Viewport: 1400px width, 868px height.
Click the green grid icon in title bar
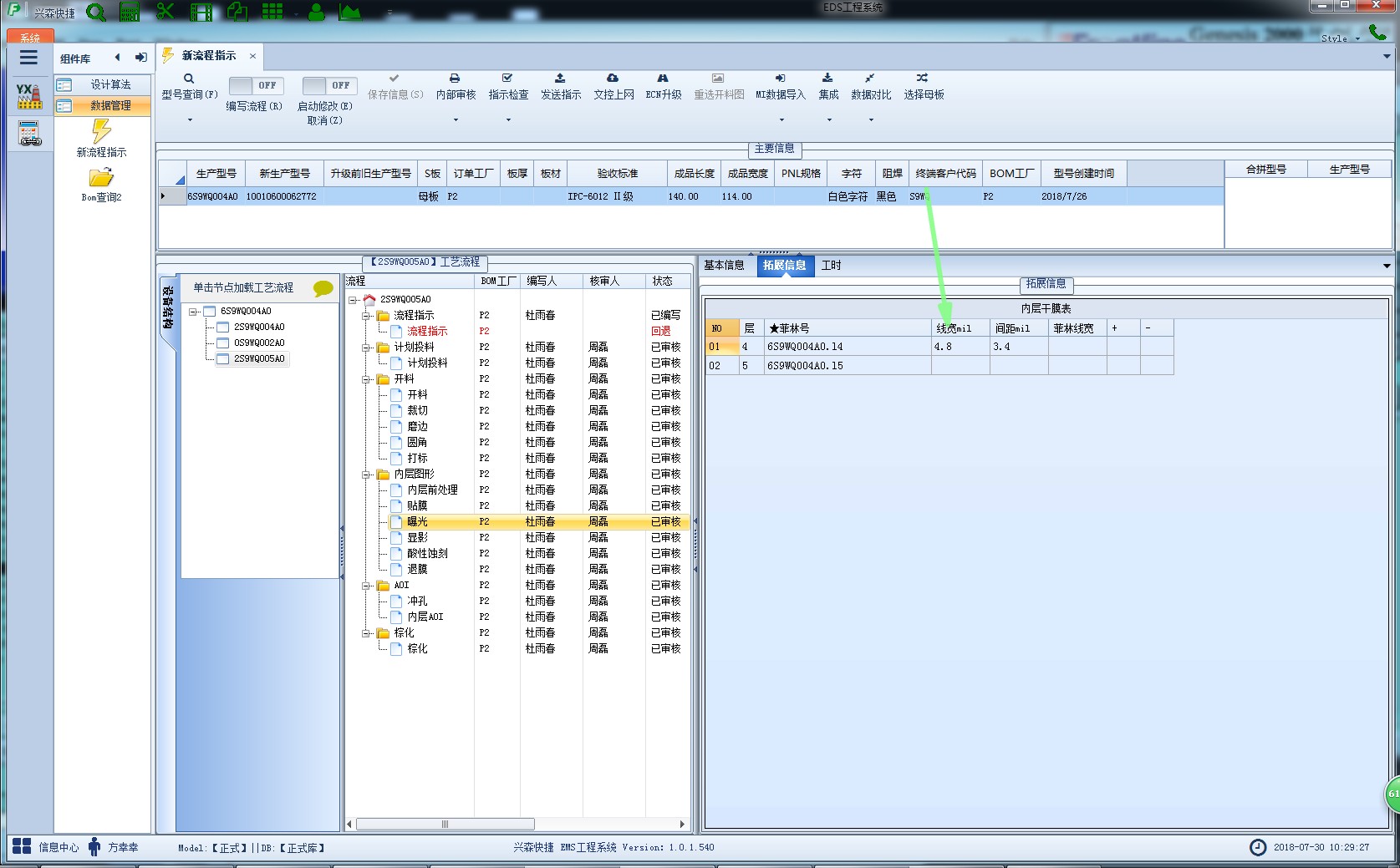[x=272, y=11]
